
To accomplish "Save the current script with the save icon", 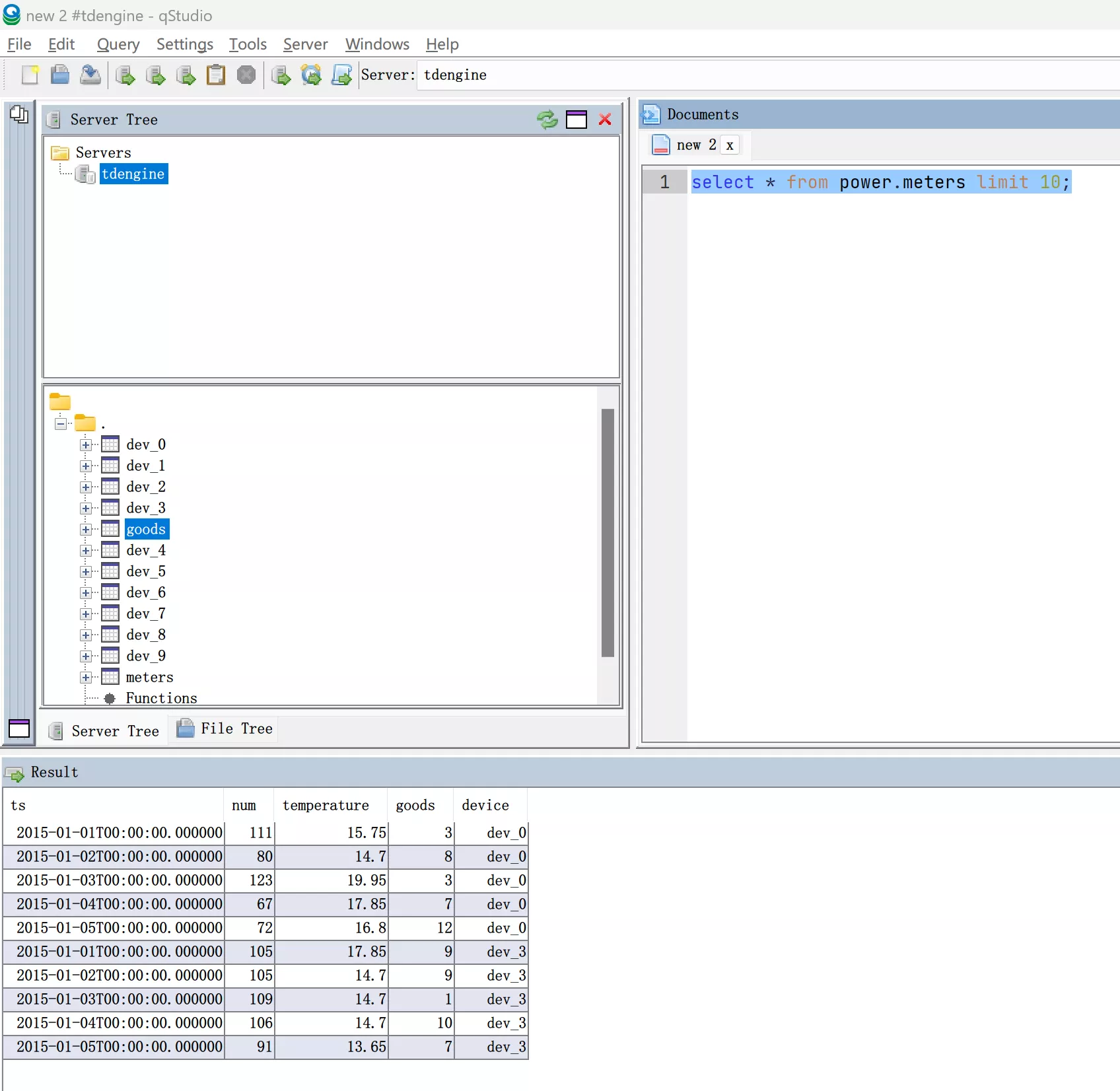I will click(90, 75).
